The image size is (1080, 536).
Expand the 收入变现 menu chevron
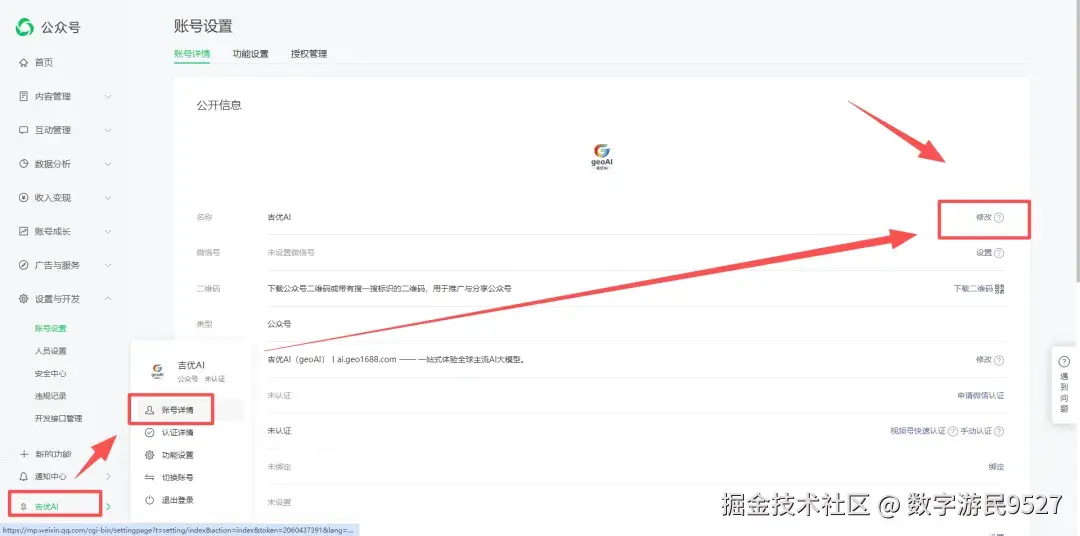tap(108, 198)
